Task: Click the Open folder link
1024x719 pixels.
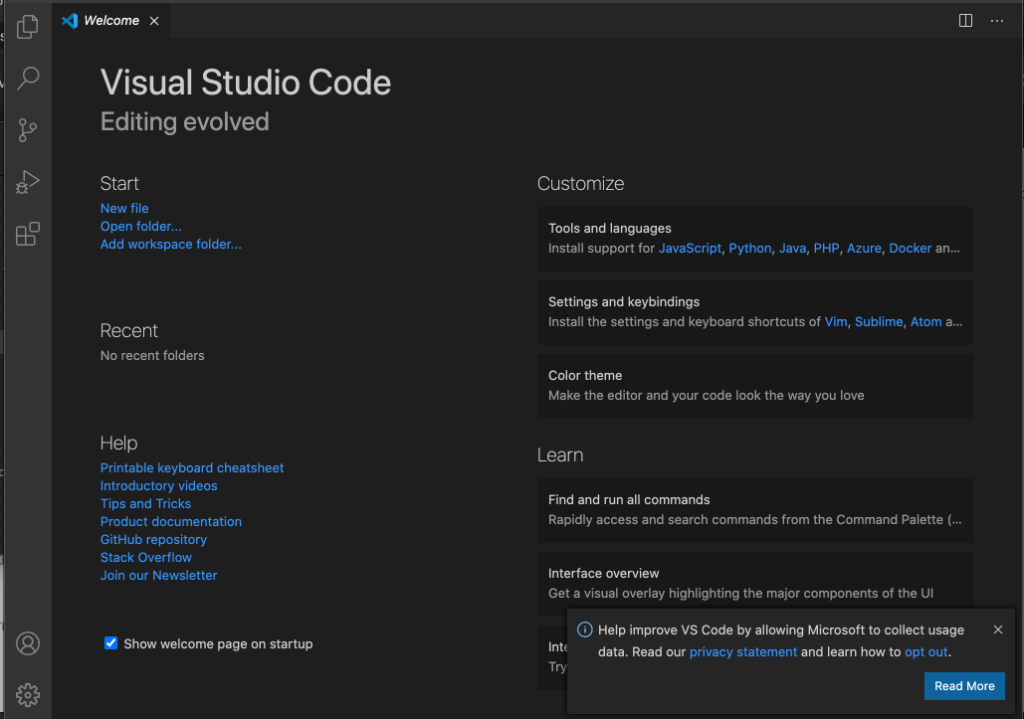Action: (141, 226)
